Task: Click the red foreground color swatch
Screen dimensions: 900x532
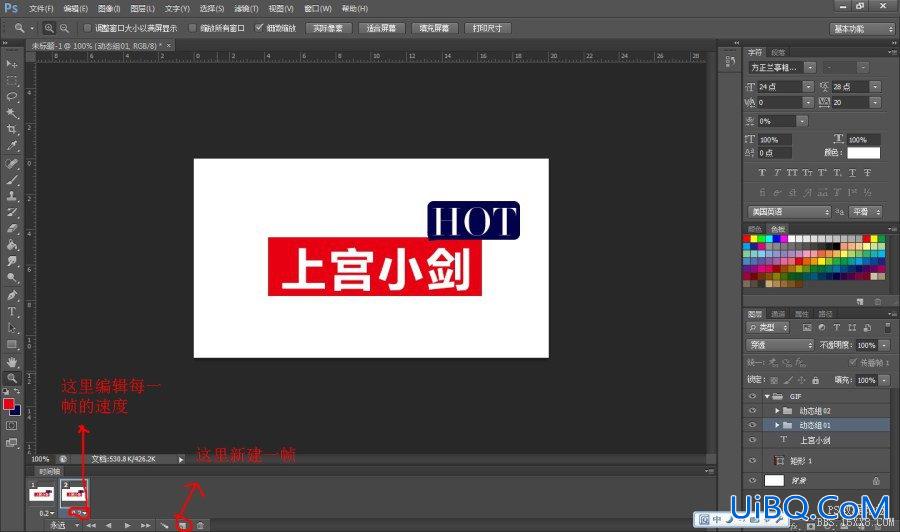Action: 9,404
